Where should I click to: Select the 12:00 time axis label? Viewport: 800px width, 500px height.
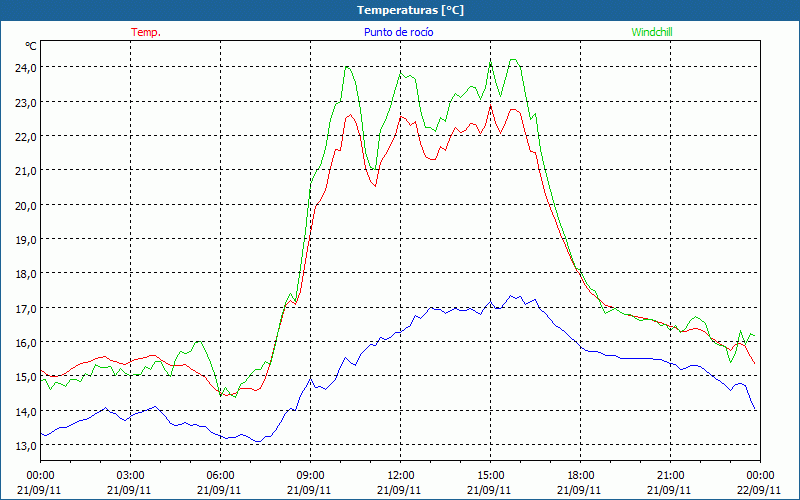(x=400, y=475)
